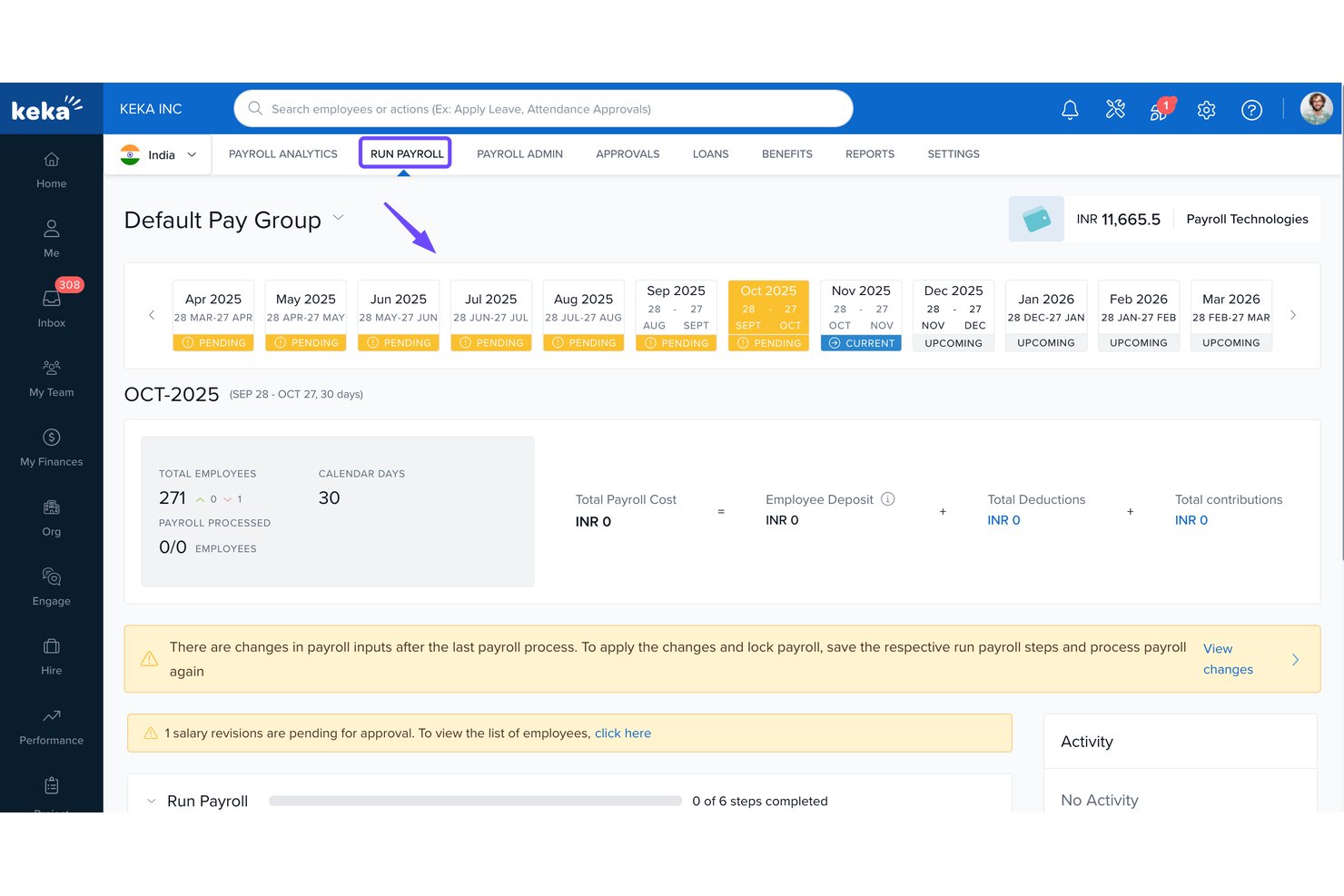Viewport: 1344px width, 896px height.
Task: Select the Sep 2025 pending payroll period
Action: (677, 316)
